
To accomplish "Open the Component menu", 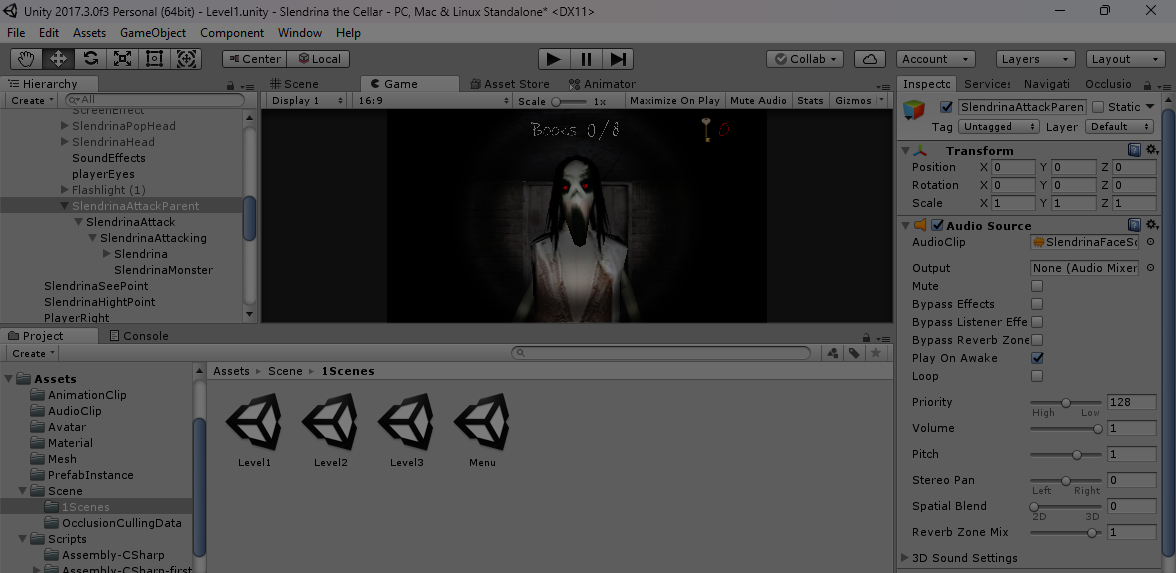I will [x=232, y=33].
